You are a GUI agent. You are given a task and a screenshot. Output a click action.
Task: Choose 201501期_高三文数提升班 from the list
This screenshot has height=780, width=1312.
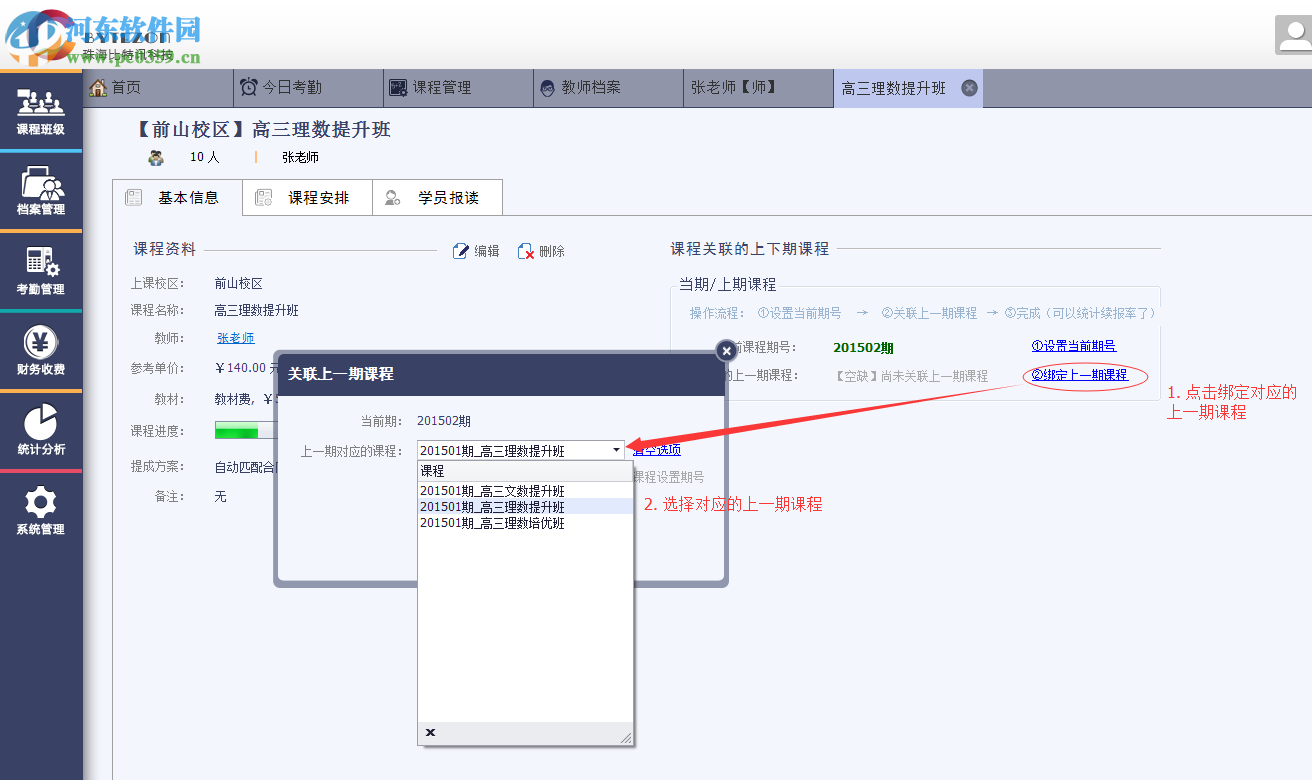pyautogui.click(x=525, y=491)
